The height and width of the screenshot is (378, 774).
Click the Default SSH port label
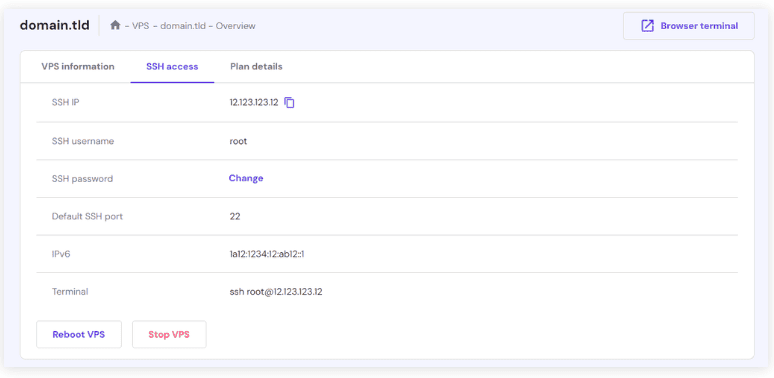pyautogui.click(x=87, y=216)
